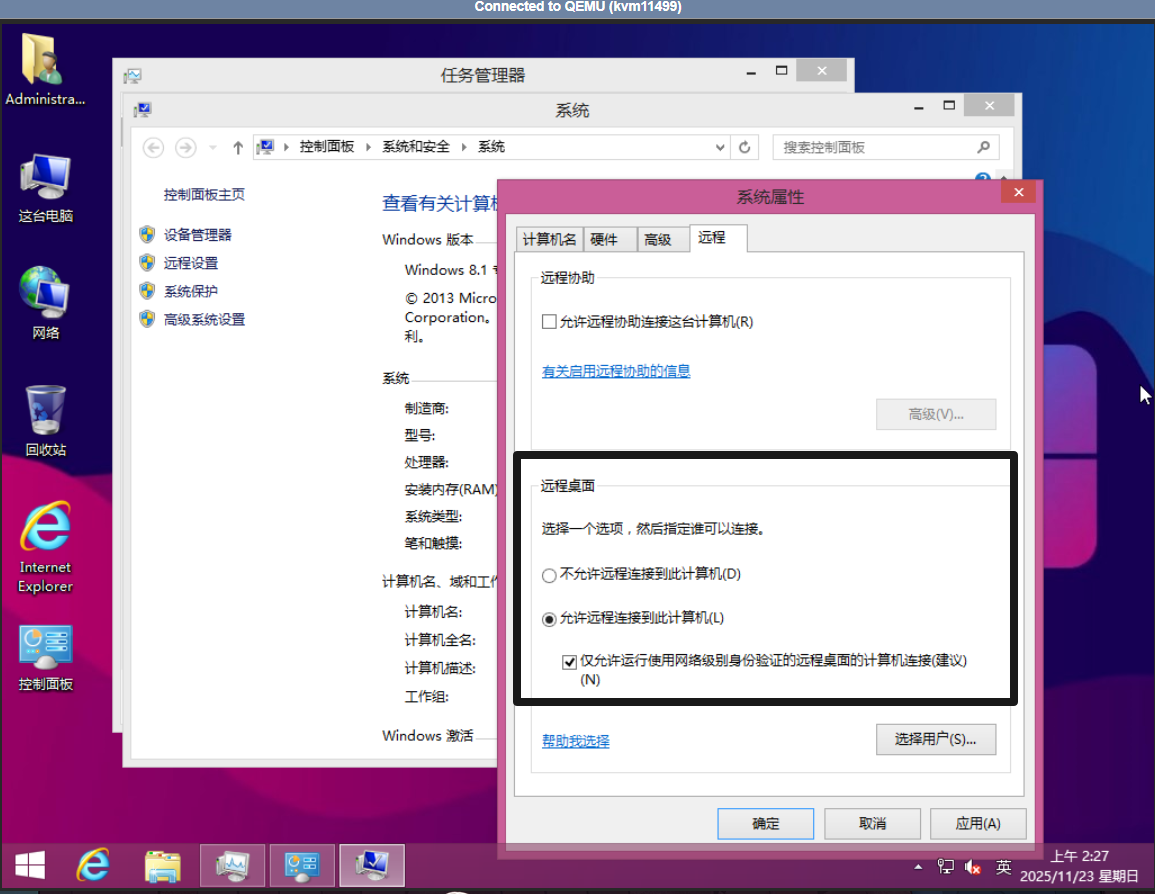1155x894 pixels.
Task: Open the recent locations dropdown arrow
Action: pyautogui.click(x=211, y=148)
